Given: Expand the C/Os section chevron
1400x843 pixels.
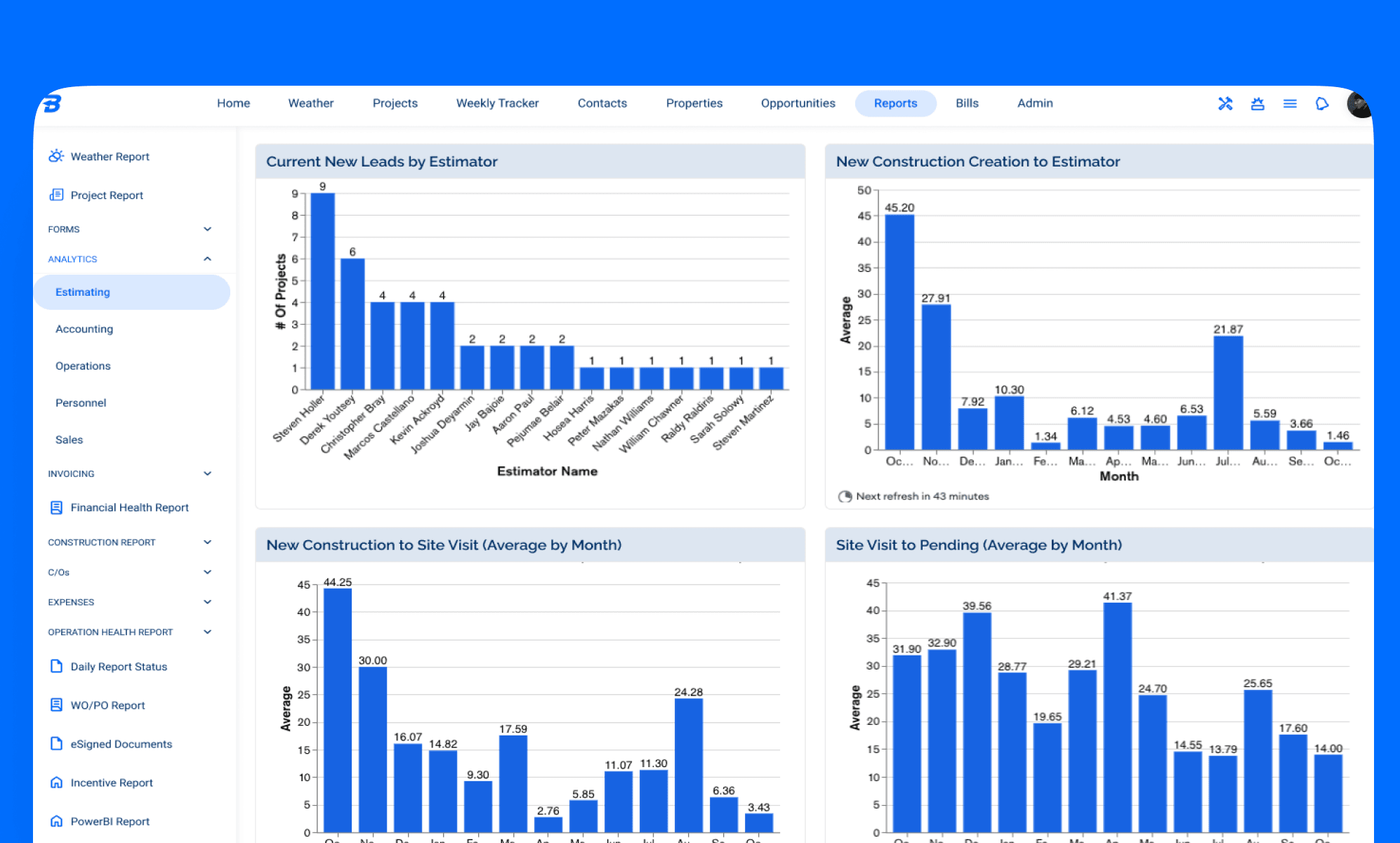Looking at the screenshot, I should [207, 572].
